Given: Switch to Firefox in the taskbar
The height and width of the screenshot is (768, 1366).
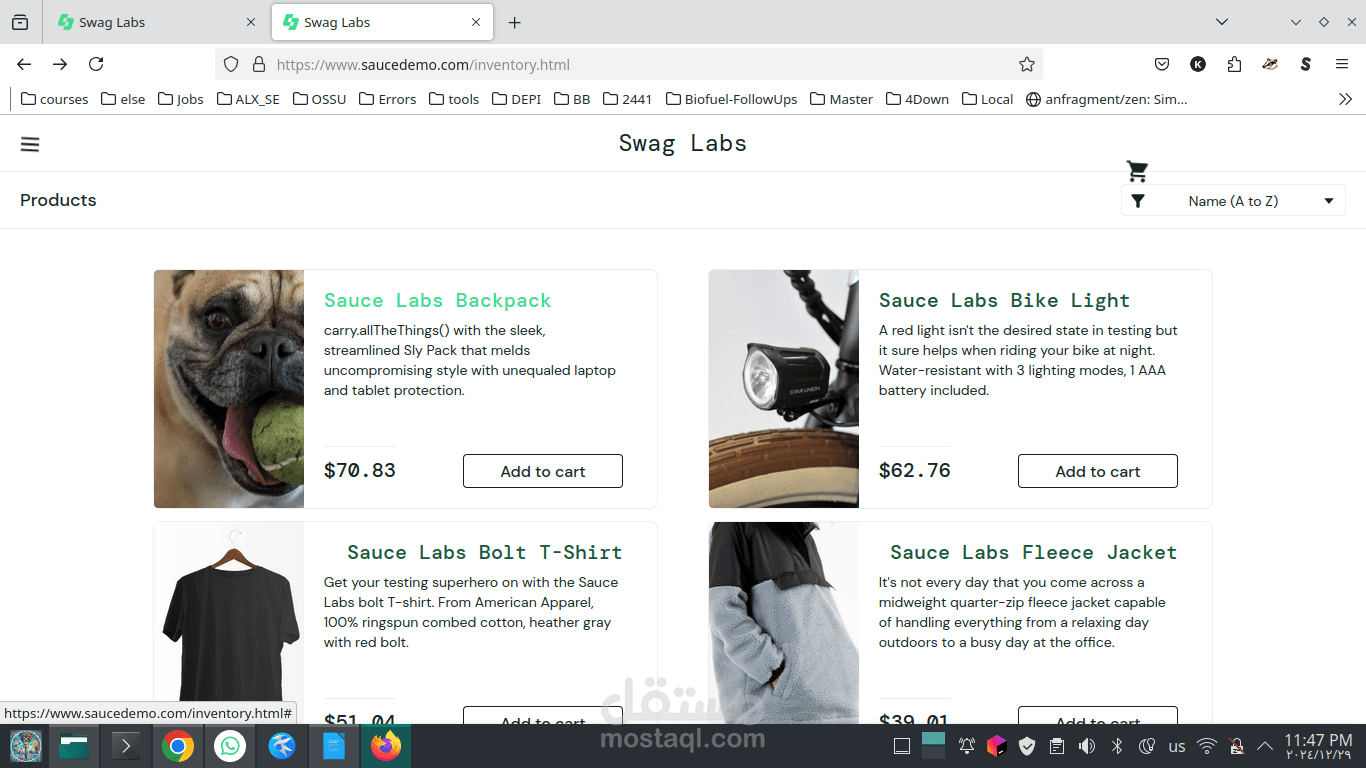Looking at the screenshot, I should click(385, 746).
